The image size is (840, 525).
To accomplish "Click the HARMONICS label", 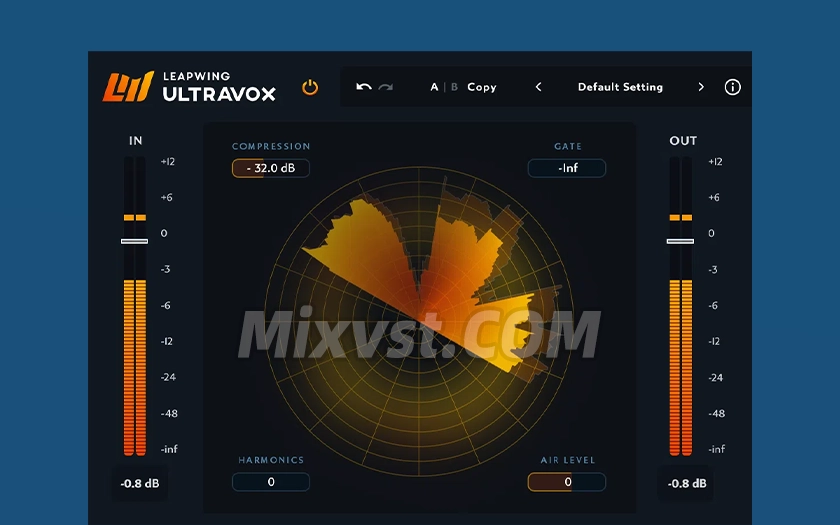I will (x=271, y=460).
